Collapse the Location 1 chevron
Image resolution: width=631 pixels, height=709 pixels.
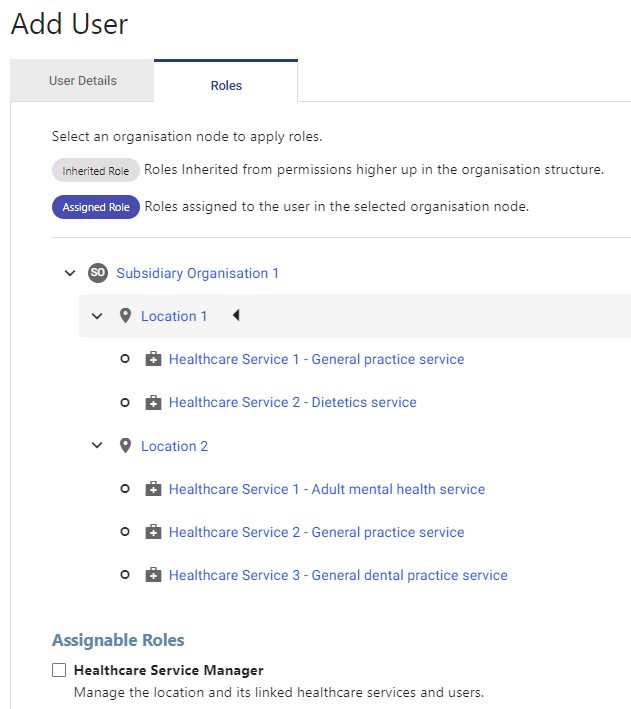(97, 316)
